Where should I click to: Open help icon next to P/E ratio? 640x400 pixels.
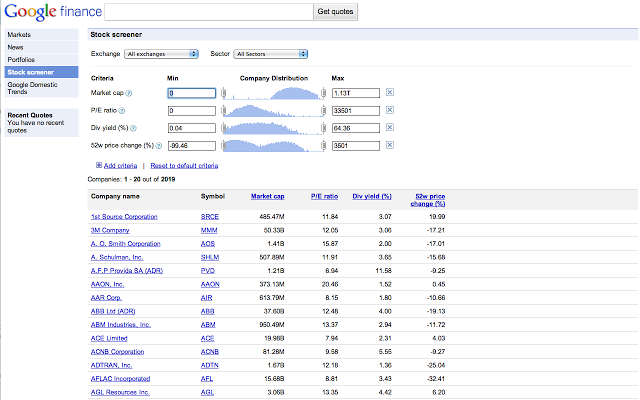(124, 111)
